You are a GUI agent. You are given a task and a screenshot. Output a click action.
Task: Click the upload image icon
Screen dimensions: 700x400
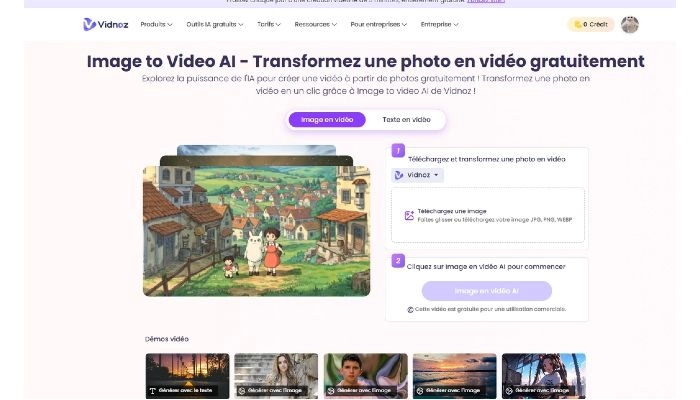409,216
